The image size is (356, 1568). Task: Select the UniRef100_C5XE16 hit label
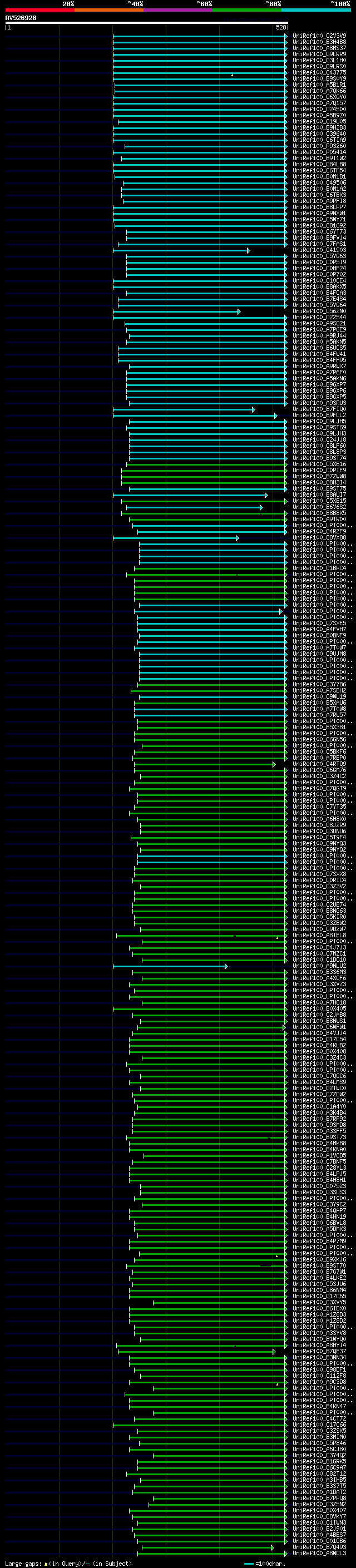point(319,464)
